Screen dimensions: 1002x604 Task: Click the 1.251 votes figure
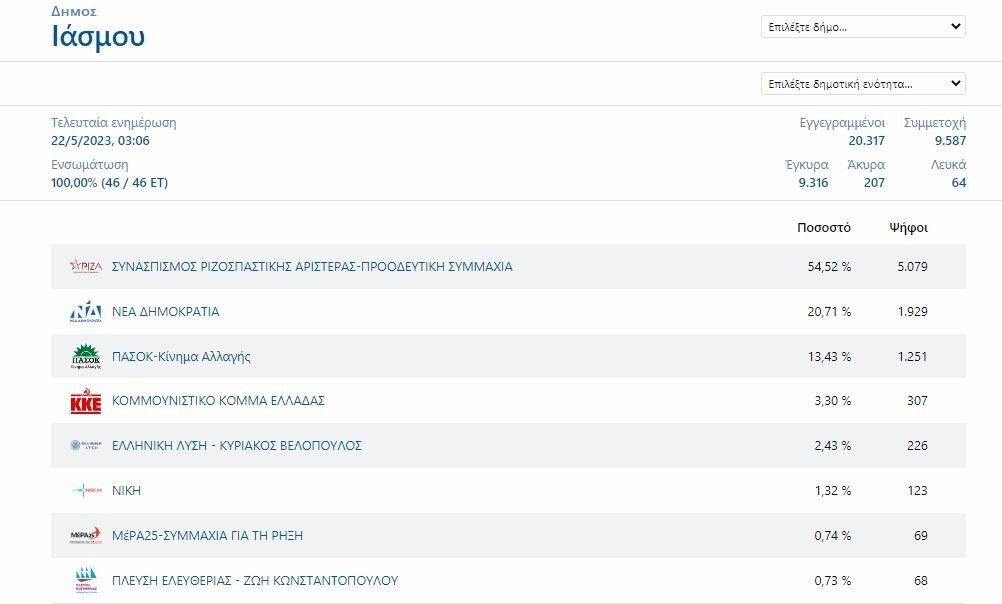tap(912, 357)
